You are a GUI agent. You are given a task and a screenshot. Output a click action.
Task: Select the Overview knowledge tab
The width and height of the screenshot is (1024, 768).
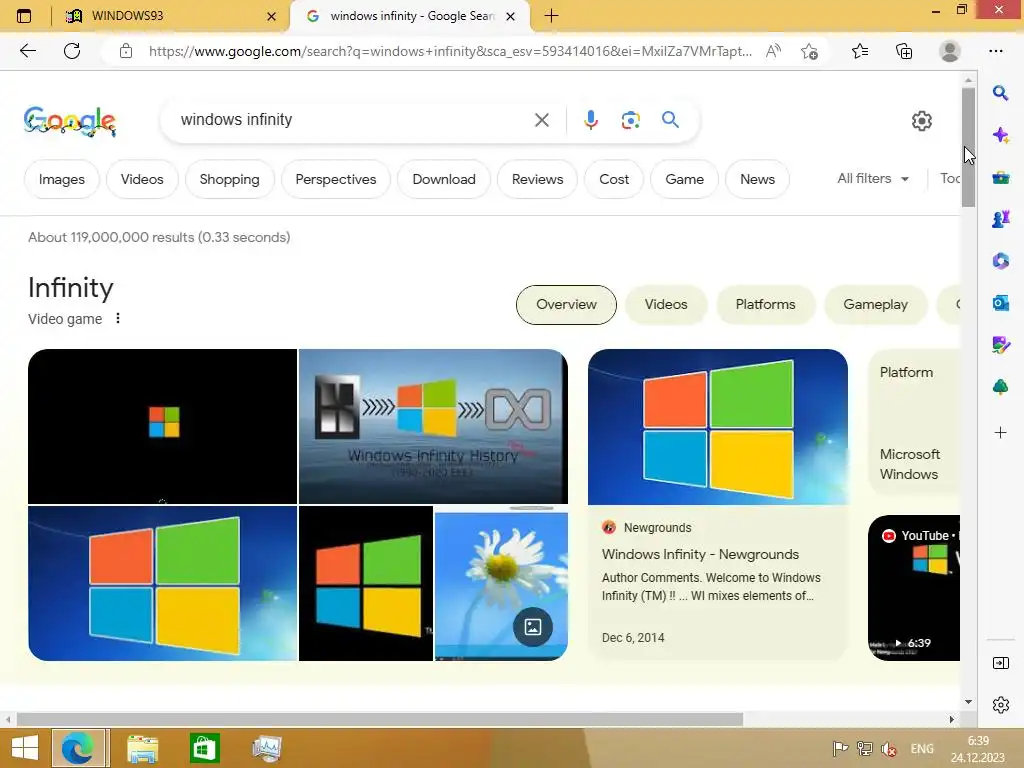(x=566, y=304)
